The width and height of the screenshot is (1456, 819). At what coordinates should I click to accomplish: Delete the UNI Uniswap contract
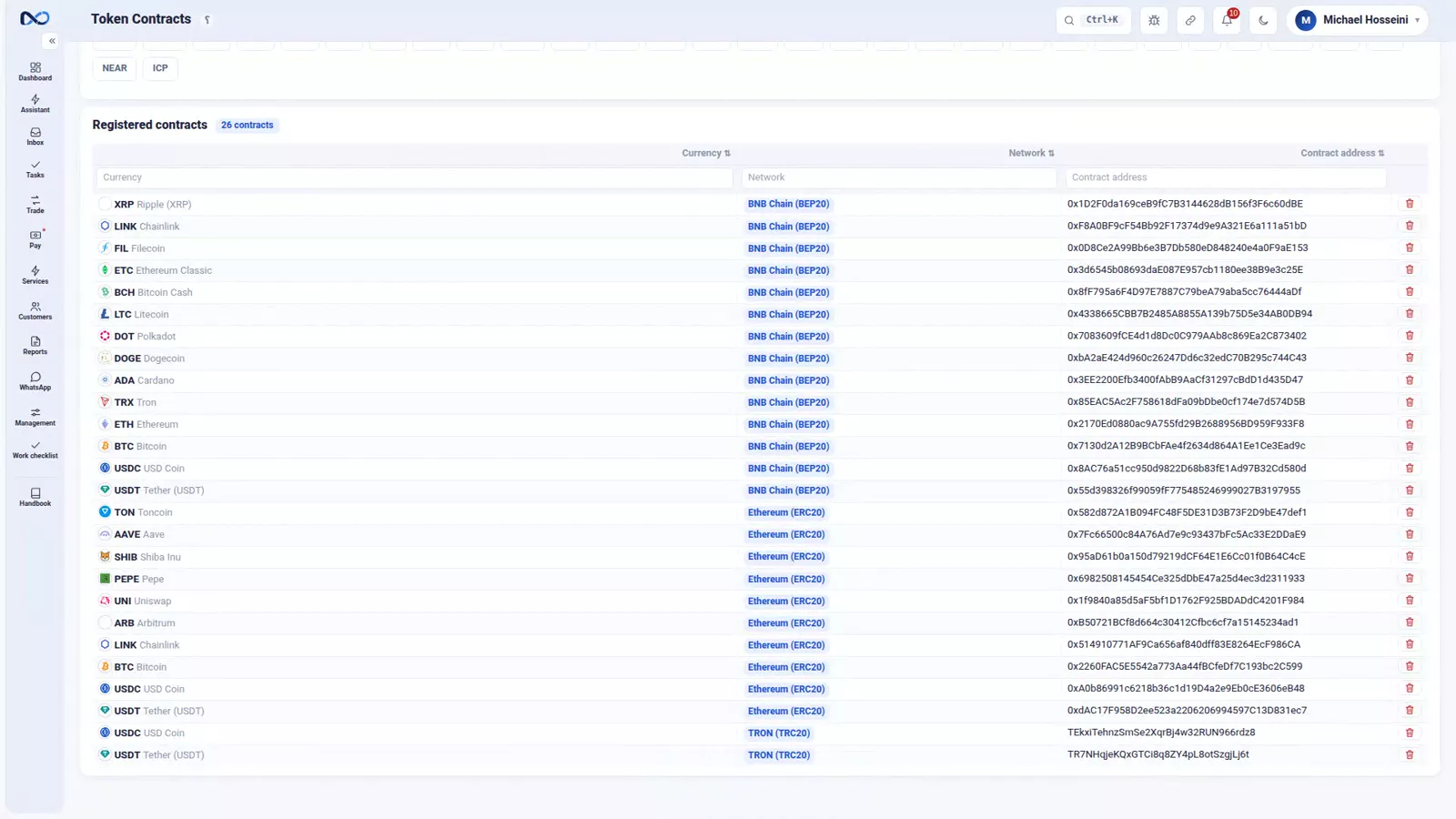[1410, 601]
